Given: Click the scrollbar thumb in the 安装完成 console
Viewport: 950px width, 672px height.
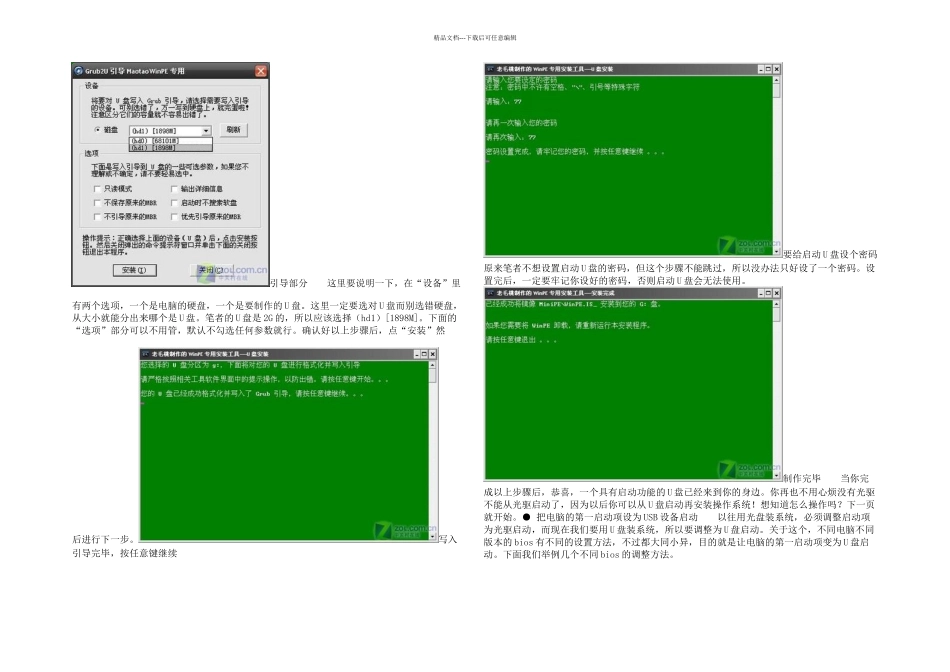Looking at the screenshot, I should tap(777, 313).
